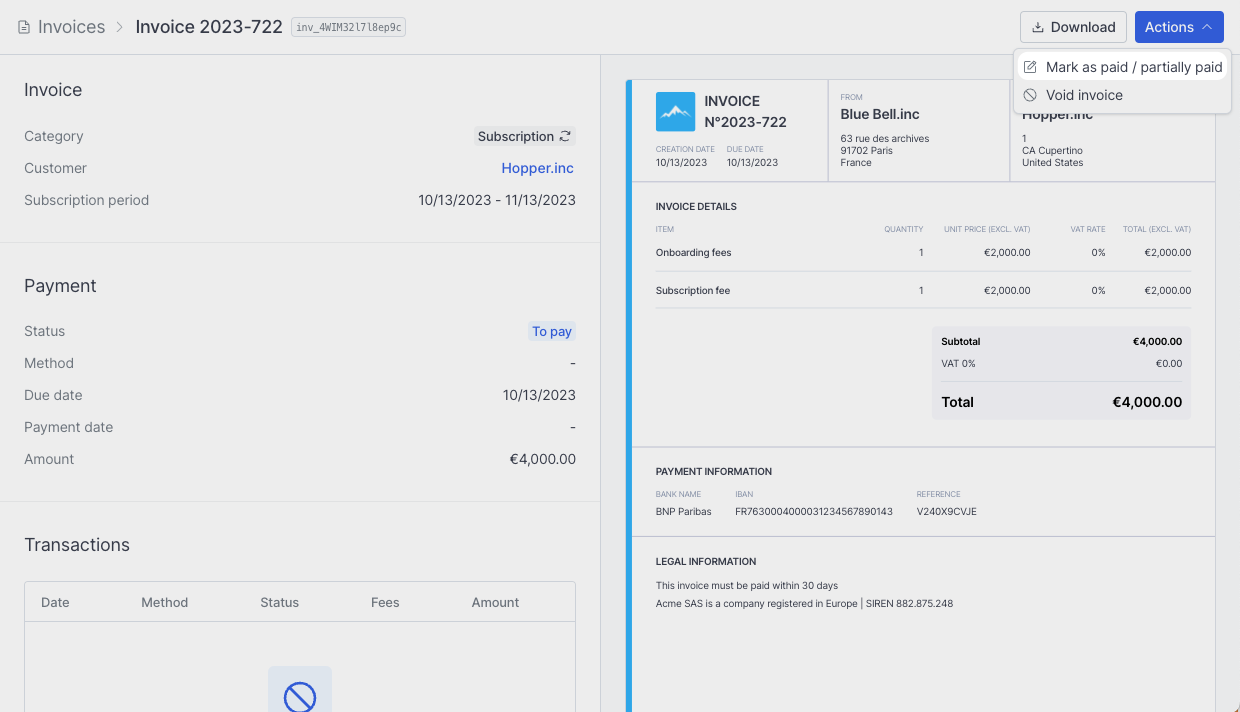This screenshot has height=712, width=1240.
Task: Click the Subtotal row in invoice preview
Action: (1061, 341)
